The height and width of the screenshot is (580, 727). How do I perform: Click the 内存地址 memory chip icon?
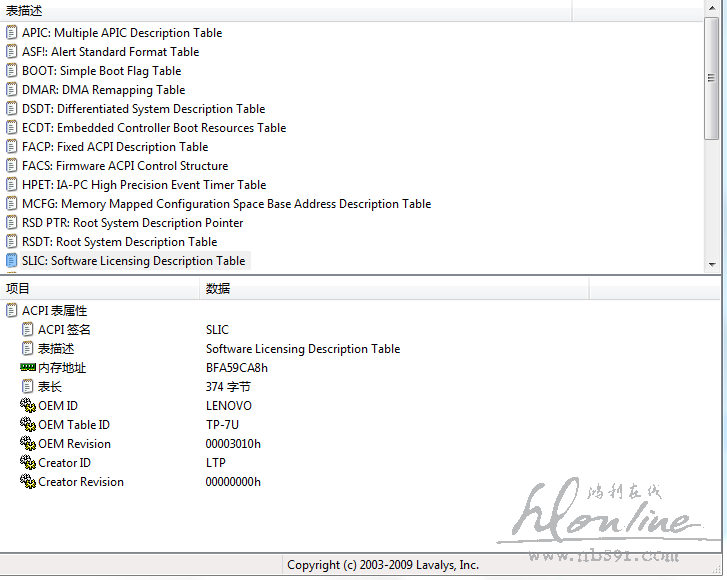[x=28, y=368]
